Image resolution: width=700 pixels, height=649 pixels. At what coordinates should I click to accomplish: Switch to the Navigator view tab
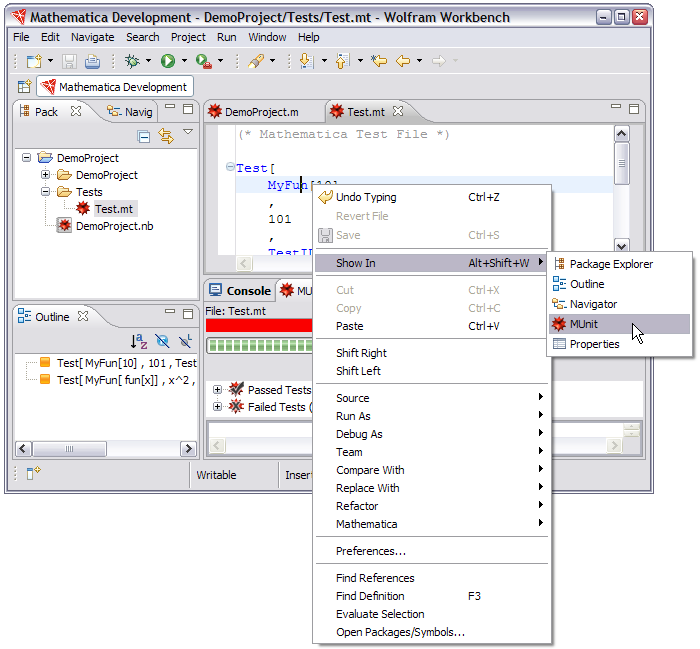click(130, 112)
